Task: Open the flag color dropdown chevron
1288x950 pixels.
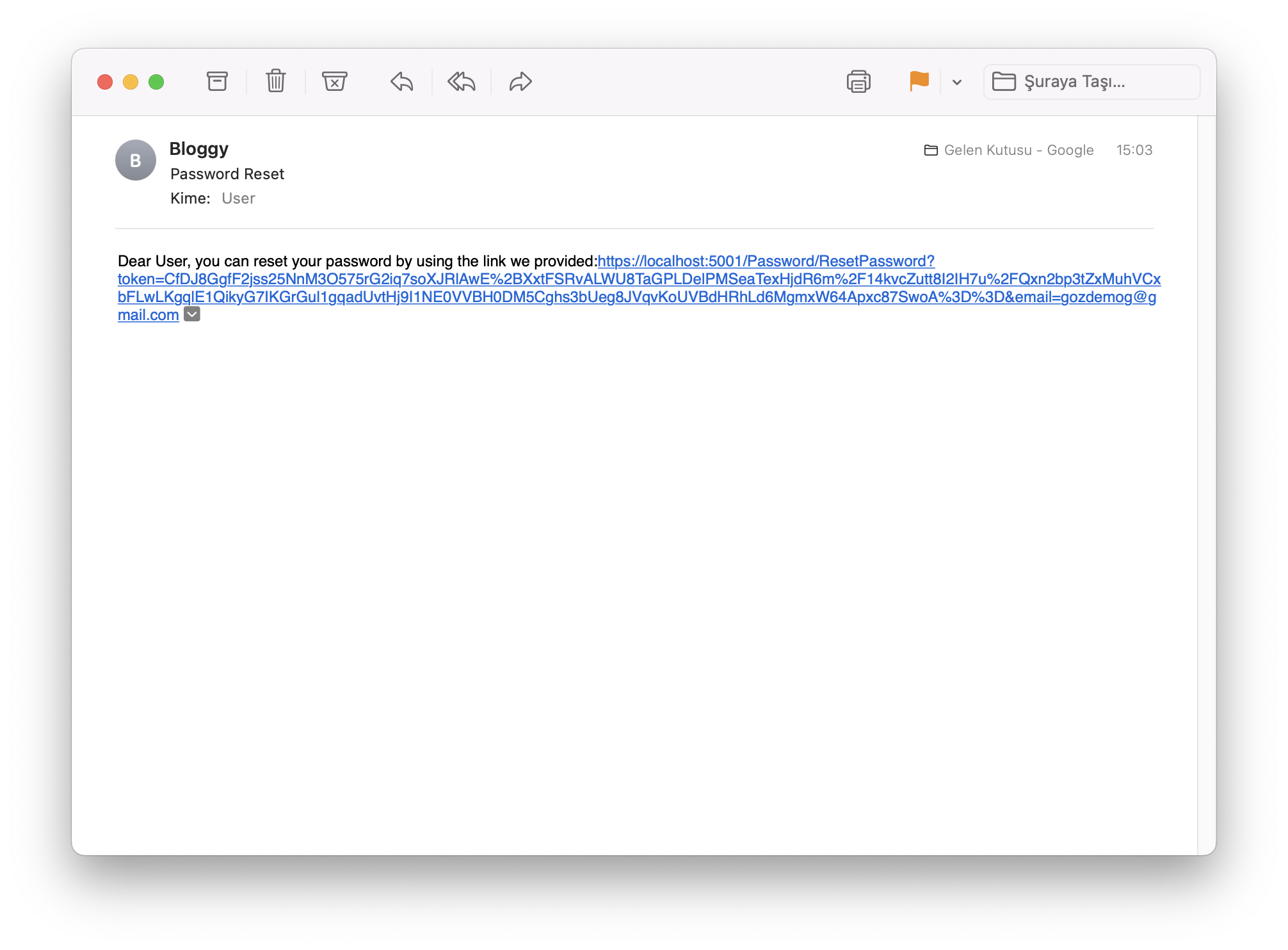Action: 957,82
